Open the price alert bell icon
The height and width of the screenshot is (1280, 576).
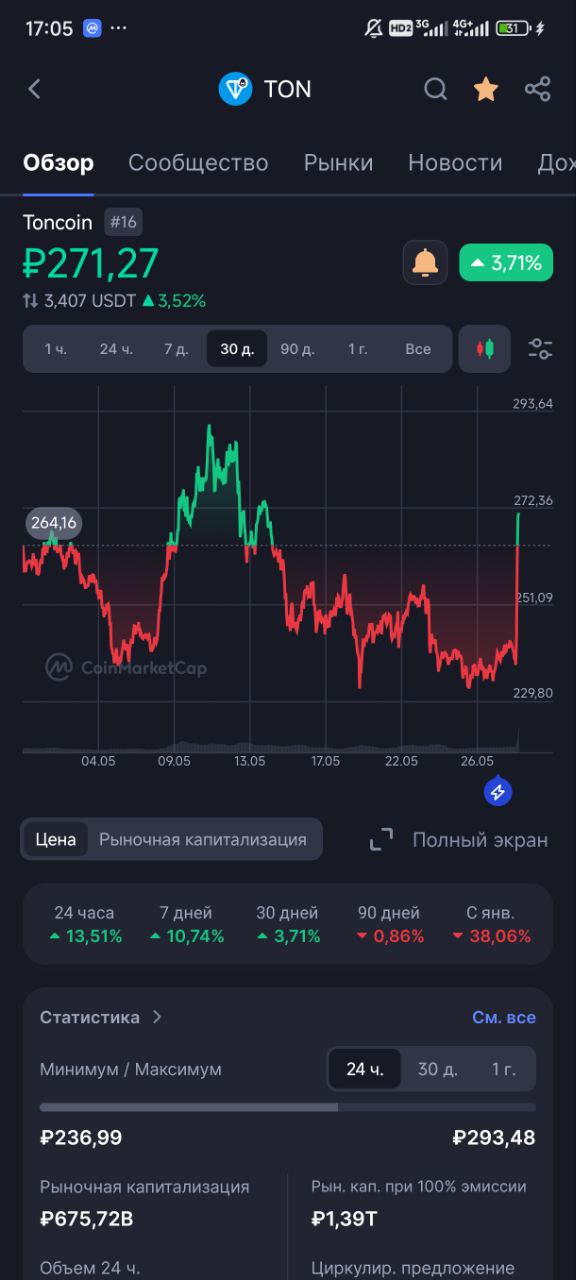pyautogui.click(x=425, y=263)
